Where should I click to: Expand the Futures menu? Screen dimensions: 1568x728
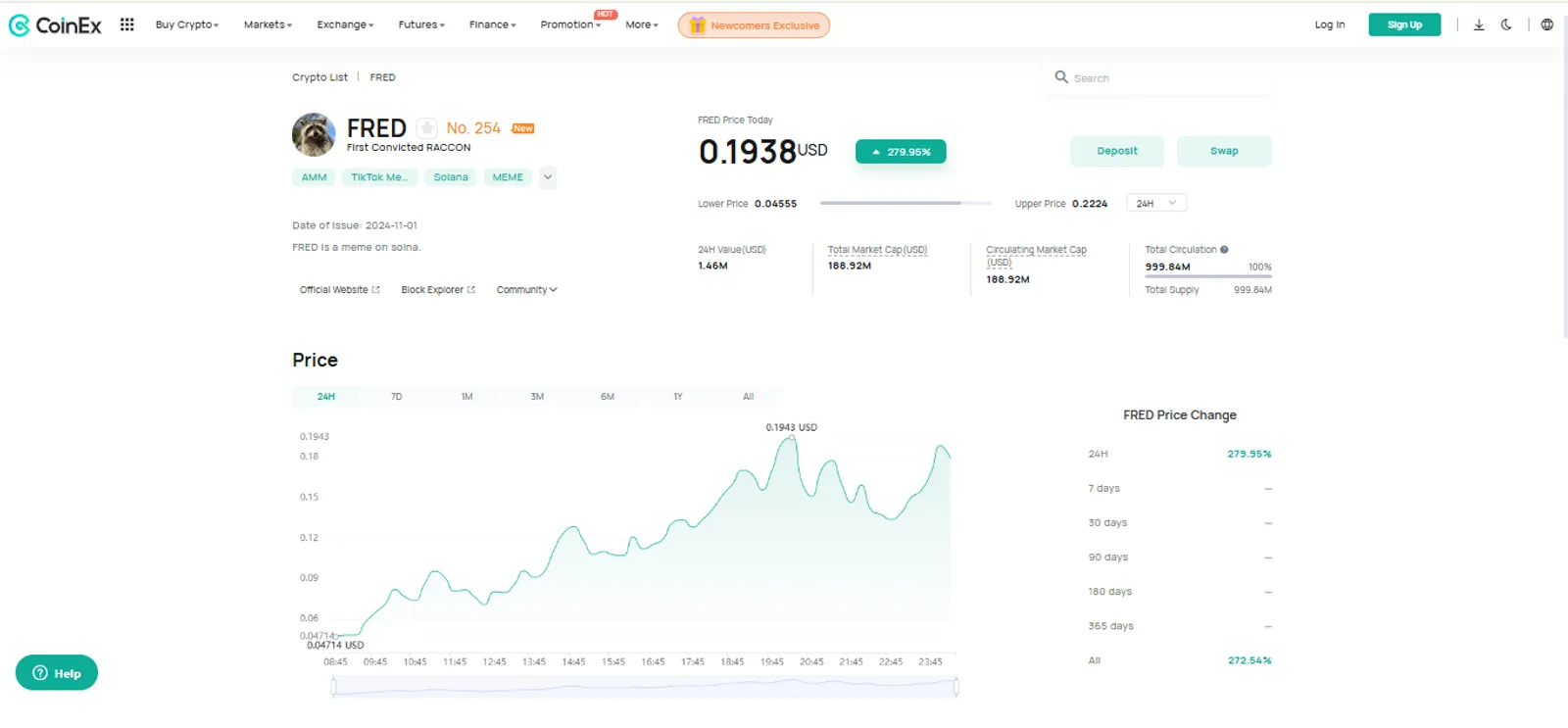click(421, 24)
